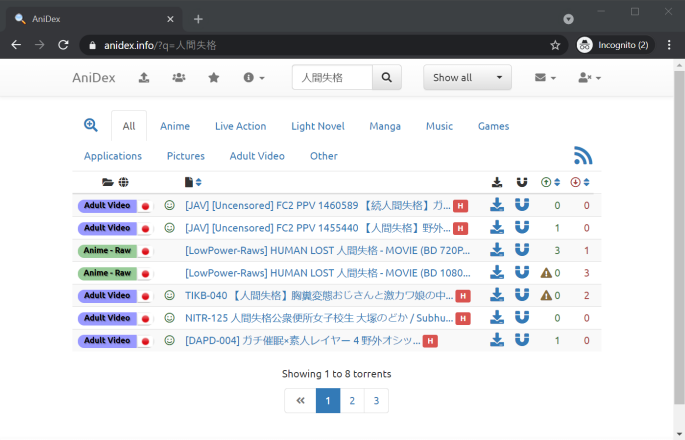Switch to the Manga tab

pyautogui.click(x=385, y=126)
